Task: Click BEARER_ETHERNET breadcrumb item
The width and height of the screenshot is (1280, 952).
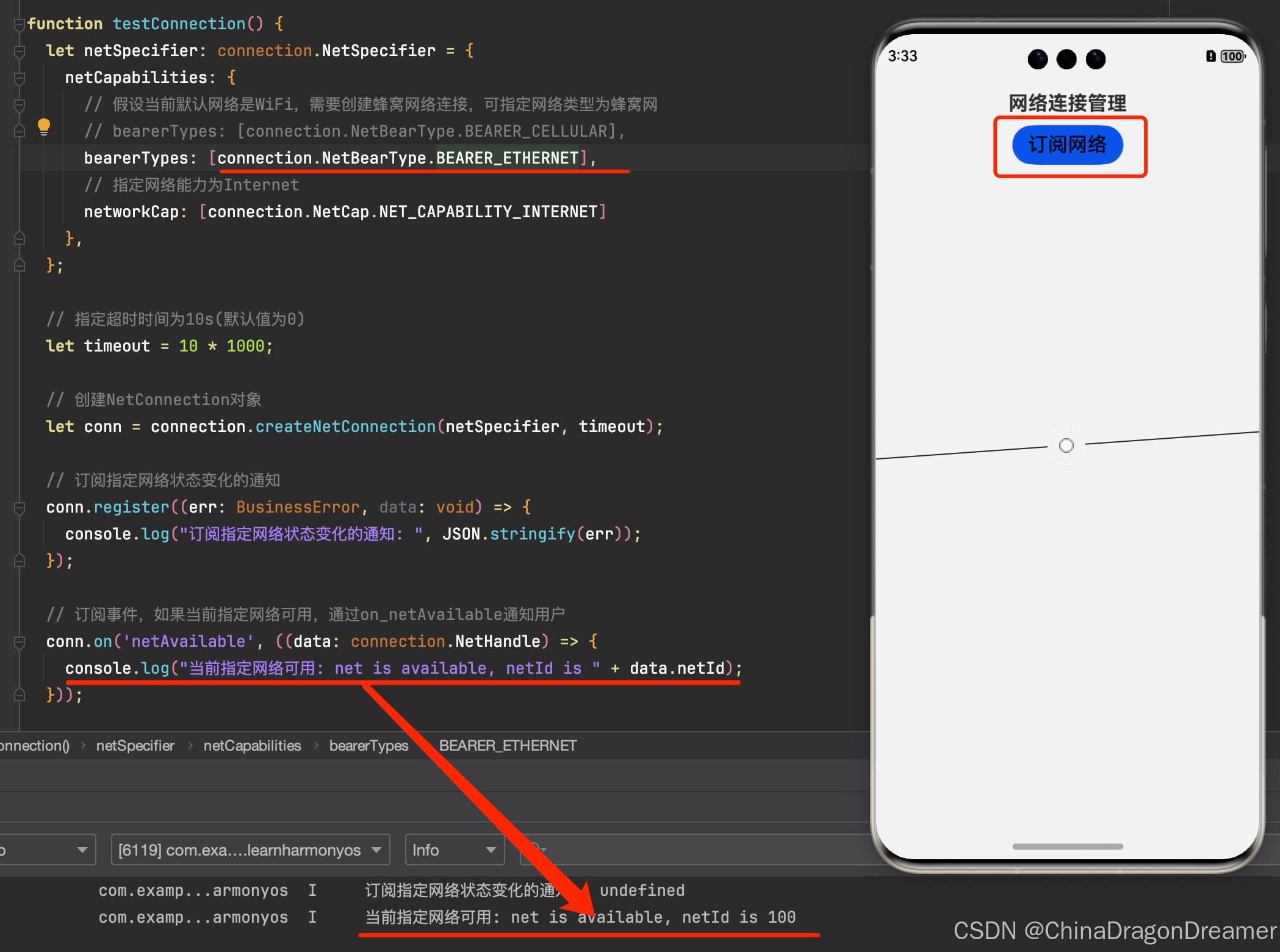Action: (508, 746)
